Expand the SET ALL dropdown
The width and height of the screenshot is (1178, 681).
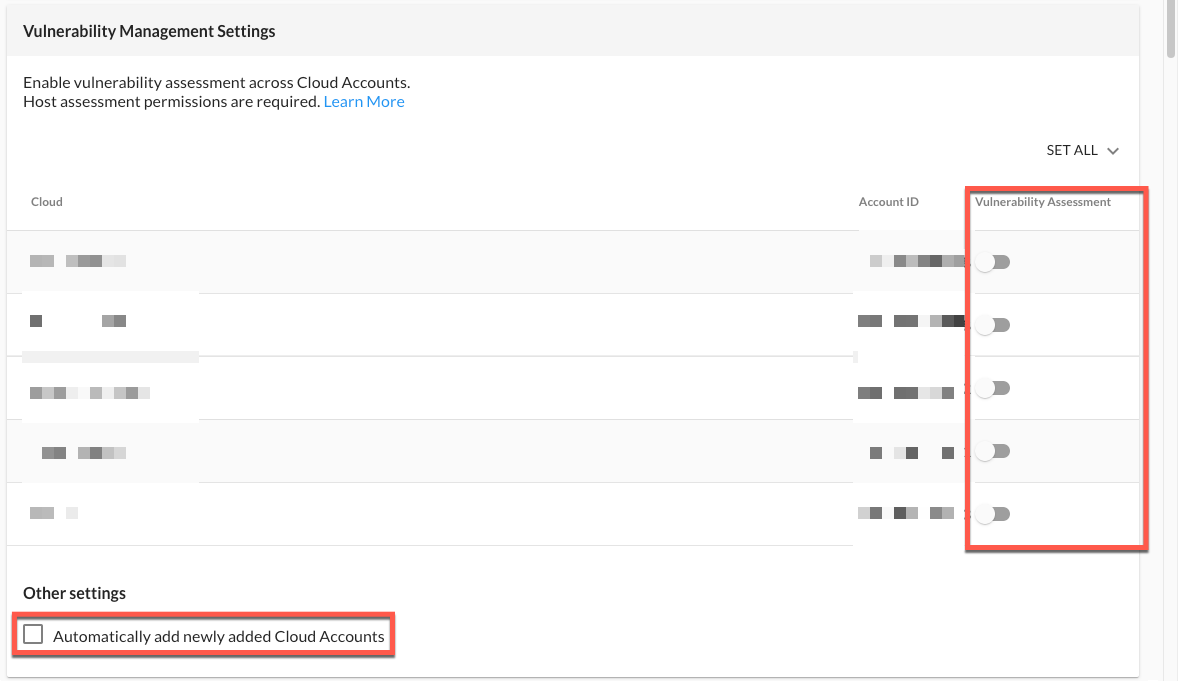1083,150
